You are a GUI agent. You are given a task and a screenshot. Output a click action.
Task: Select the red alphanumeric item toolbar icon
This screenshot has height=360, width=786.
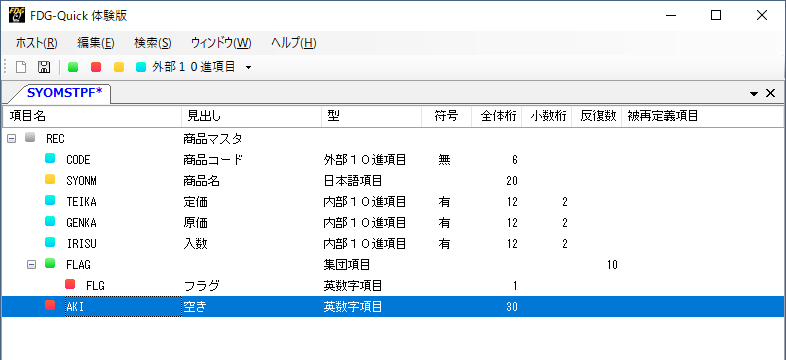point(96,67)
